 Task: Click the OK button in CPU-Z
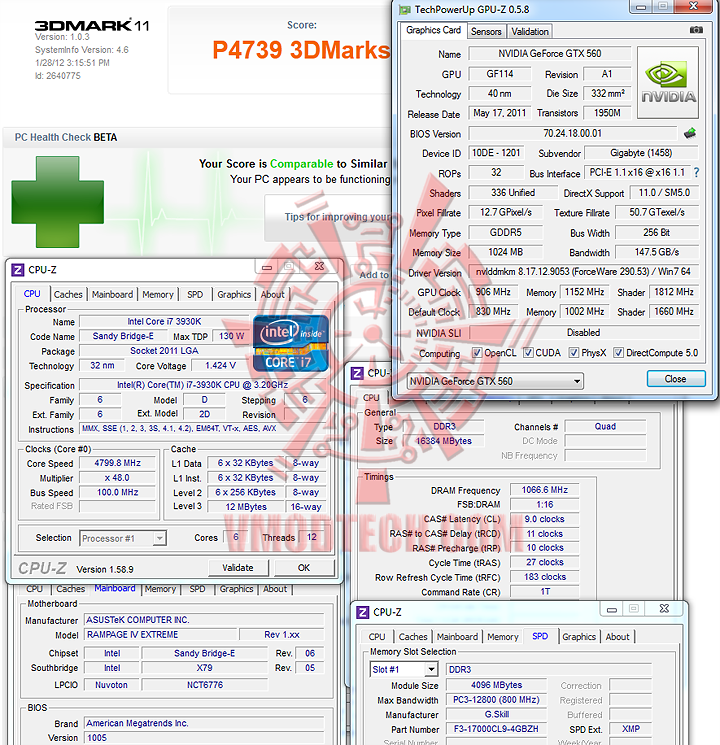(x=304, y=568)
